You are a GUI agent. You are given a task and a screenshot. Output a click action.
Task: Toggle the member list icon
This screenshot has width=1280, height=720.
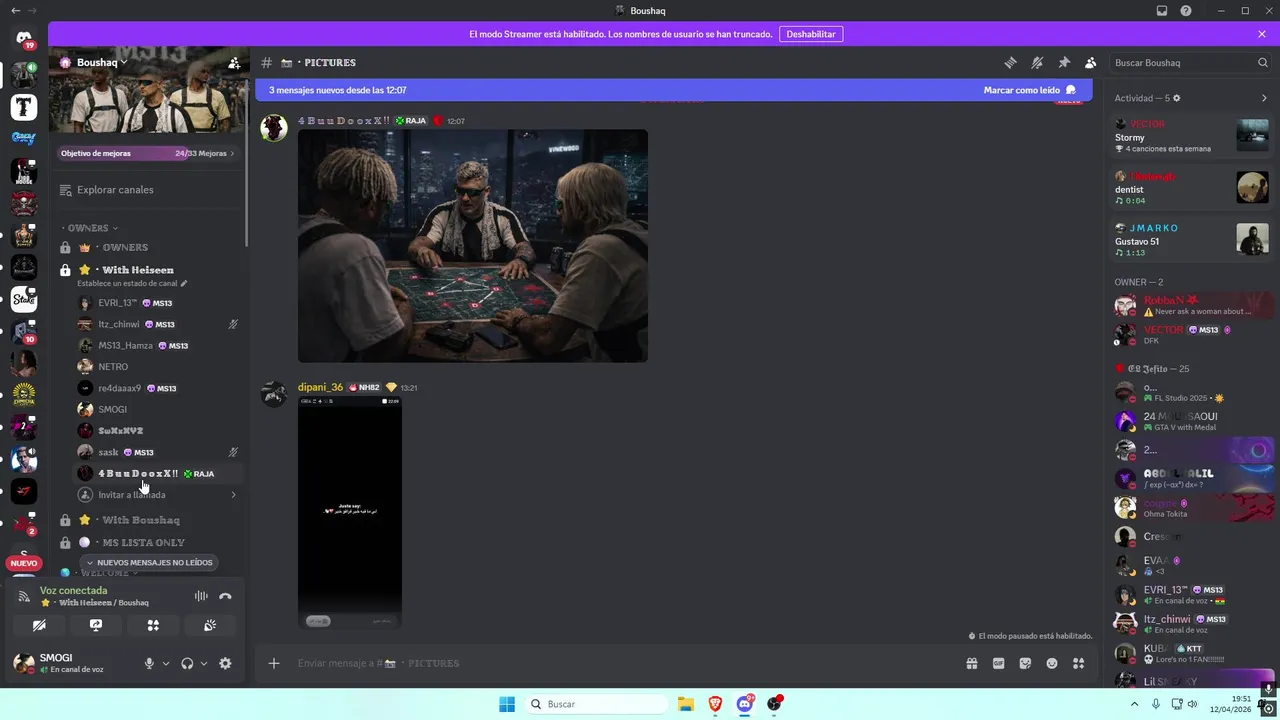click(x=1091, y=63)
